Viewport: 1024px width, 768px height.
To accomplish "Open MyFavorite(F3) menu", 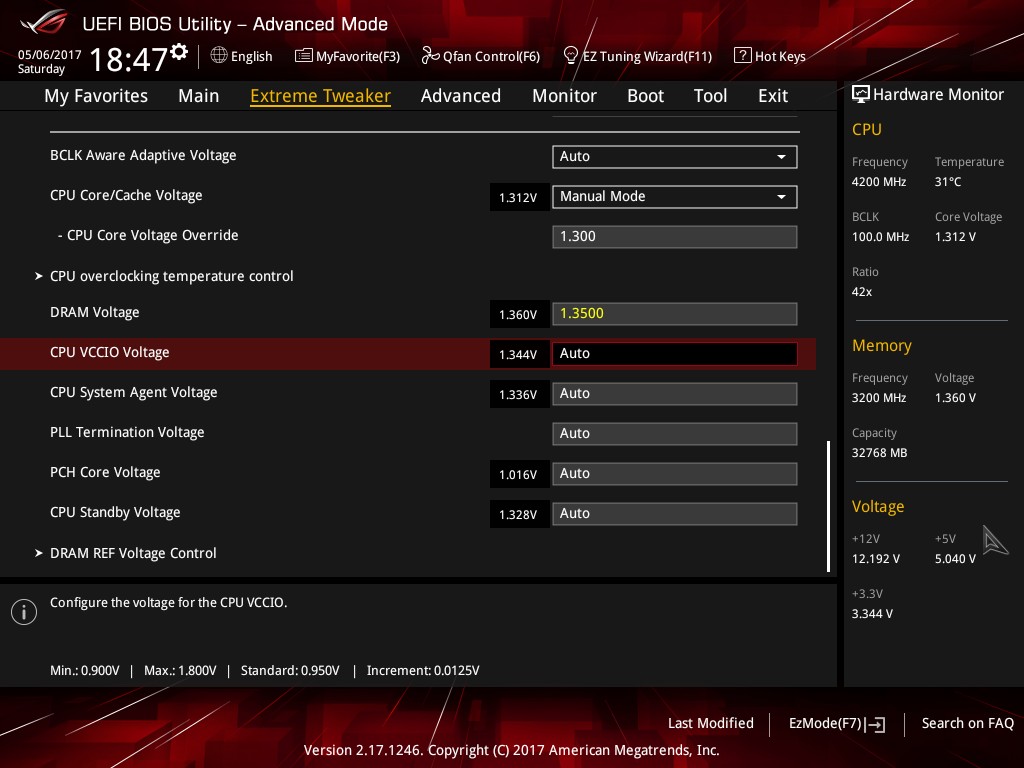I will coord(347,56).
